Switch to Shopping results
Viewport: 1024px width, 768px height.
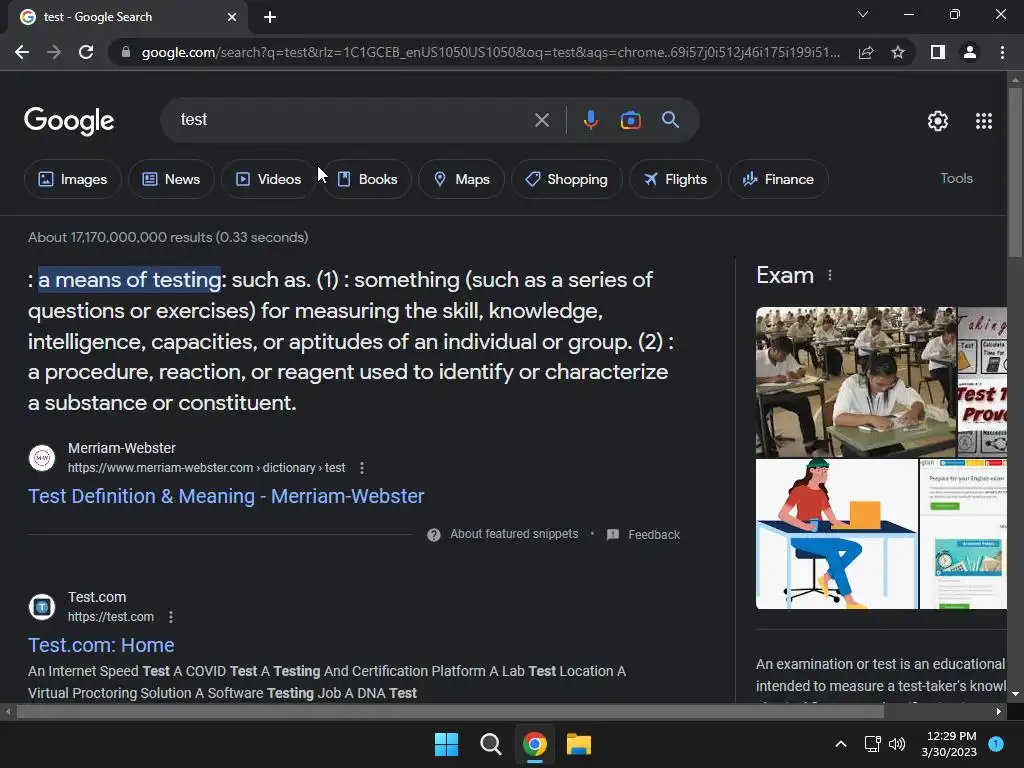566,179
